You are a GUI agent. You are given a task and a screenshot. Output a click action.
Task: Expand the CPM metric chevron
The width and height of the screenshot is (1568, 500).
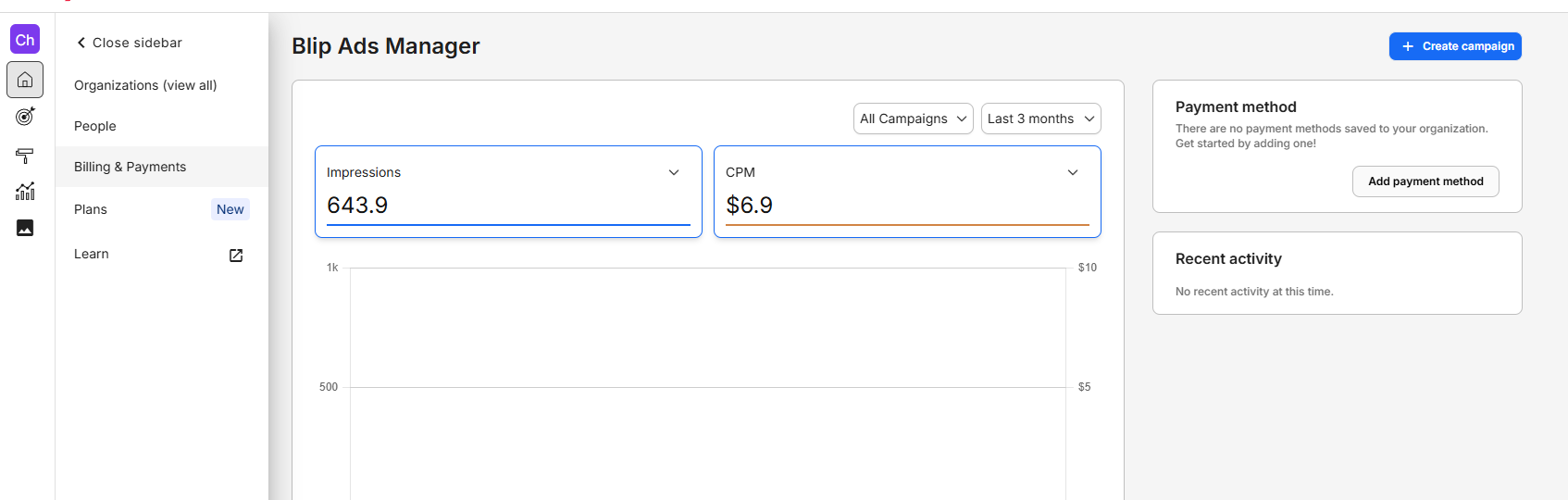pyautogui.click(x=1073, y=172)
